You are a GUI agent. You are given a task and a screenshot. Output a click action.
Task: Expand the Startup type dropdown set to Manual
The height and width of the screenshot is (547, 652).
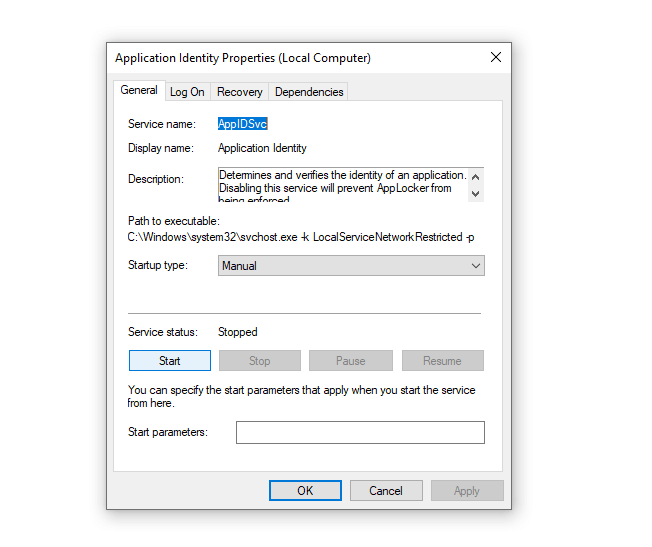[351, 265]
